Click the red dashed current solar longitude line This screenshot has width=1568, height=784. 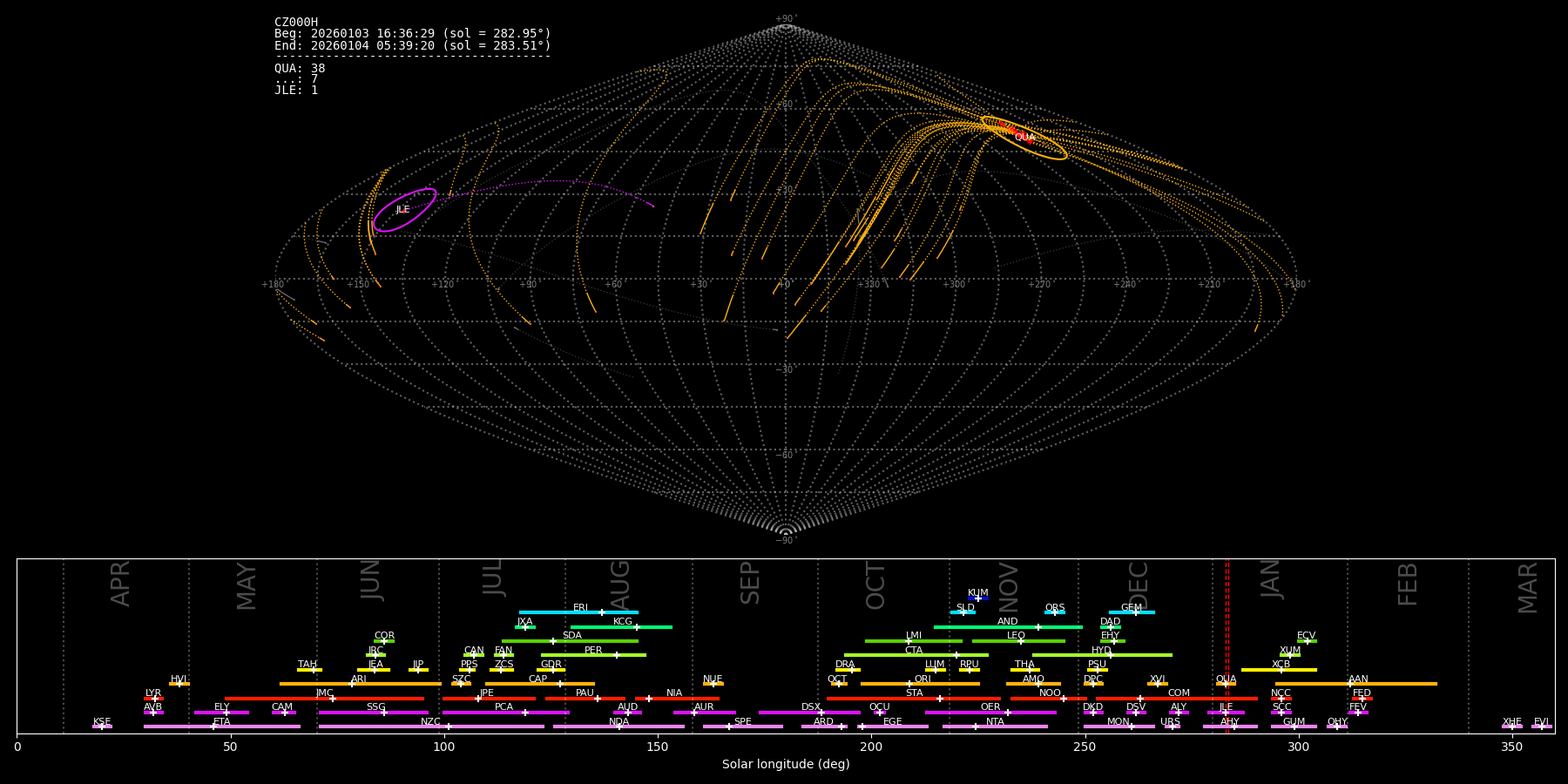tap(1227, 645)
